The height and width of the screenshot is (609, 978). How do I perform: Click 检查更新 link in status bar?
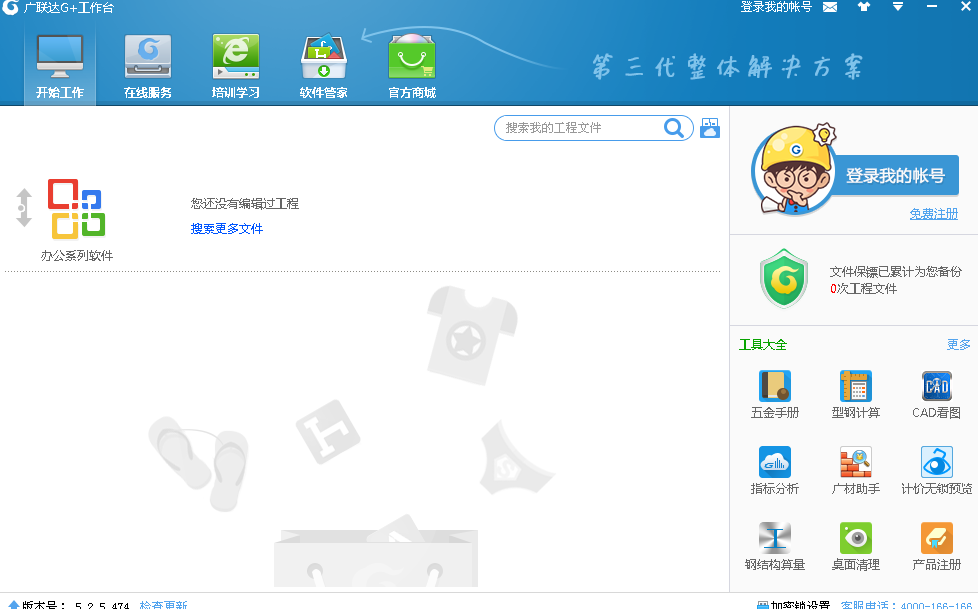[x=163, y=605]
